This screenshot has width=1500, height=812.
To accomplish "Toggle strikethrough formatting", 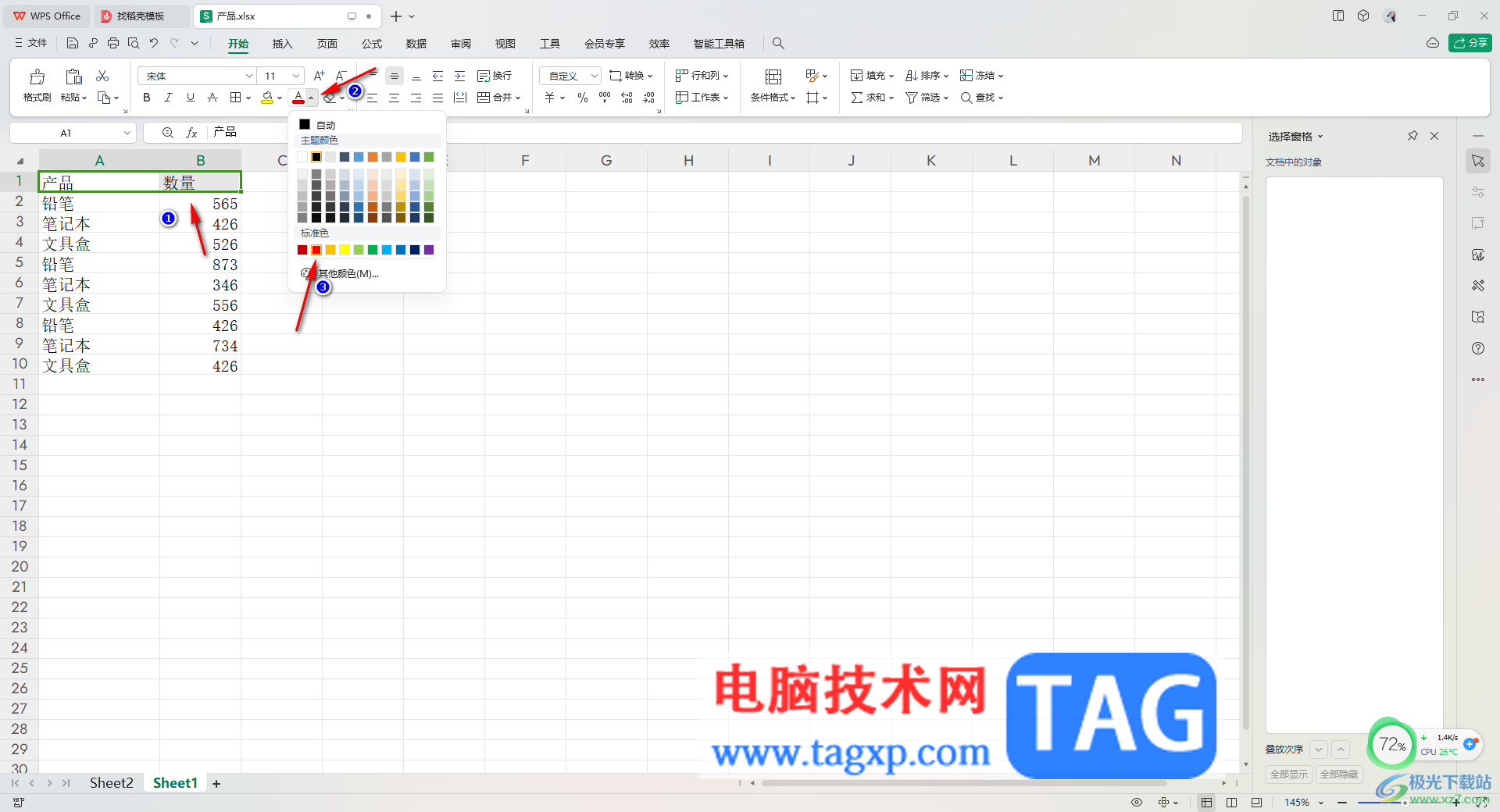I will (212, 98).
